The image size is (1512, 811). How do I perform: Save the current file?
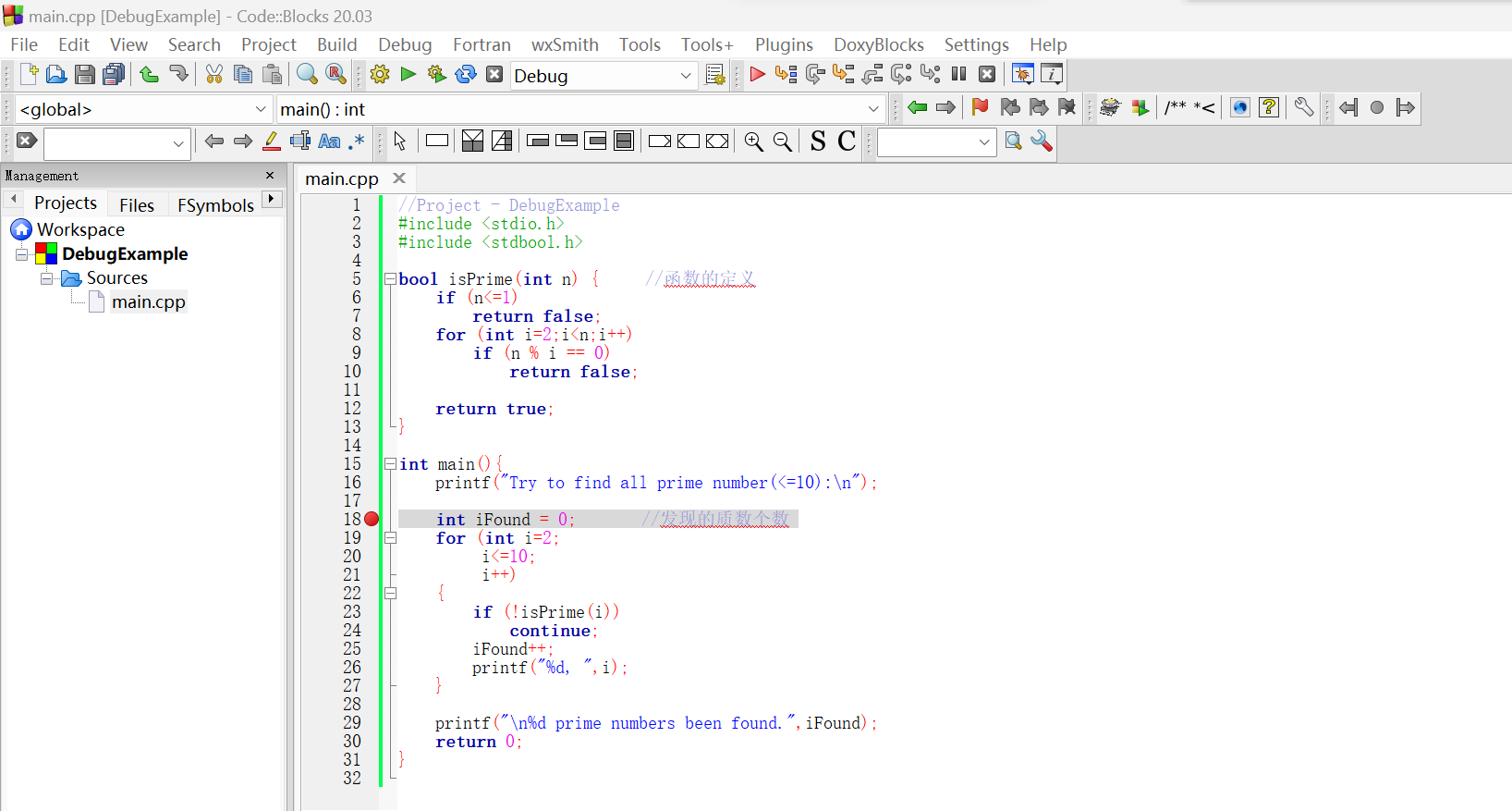(x=85, y=75)
